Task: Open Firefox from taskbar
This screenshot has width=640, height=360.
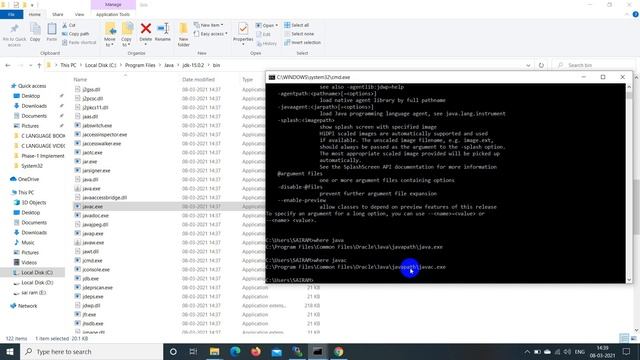Action: click(x=256, y=351)
